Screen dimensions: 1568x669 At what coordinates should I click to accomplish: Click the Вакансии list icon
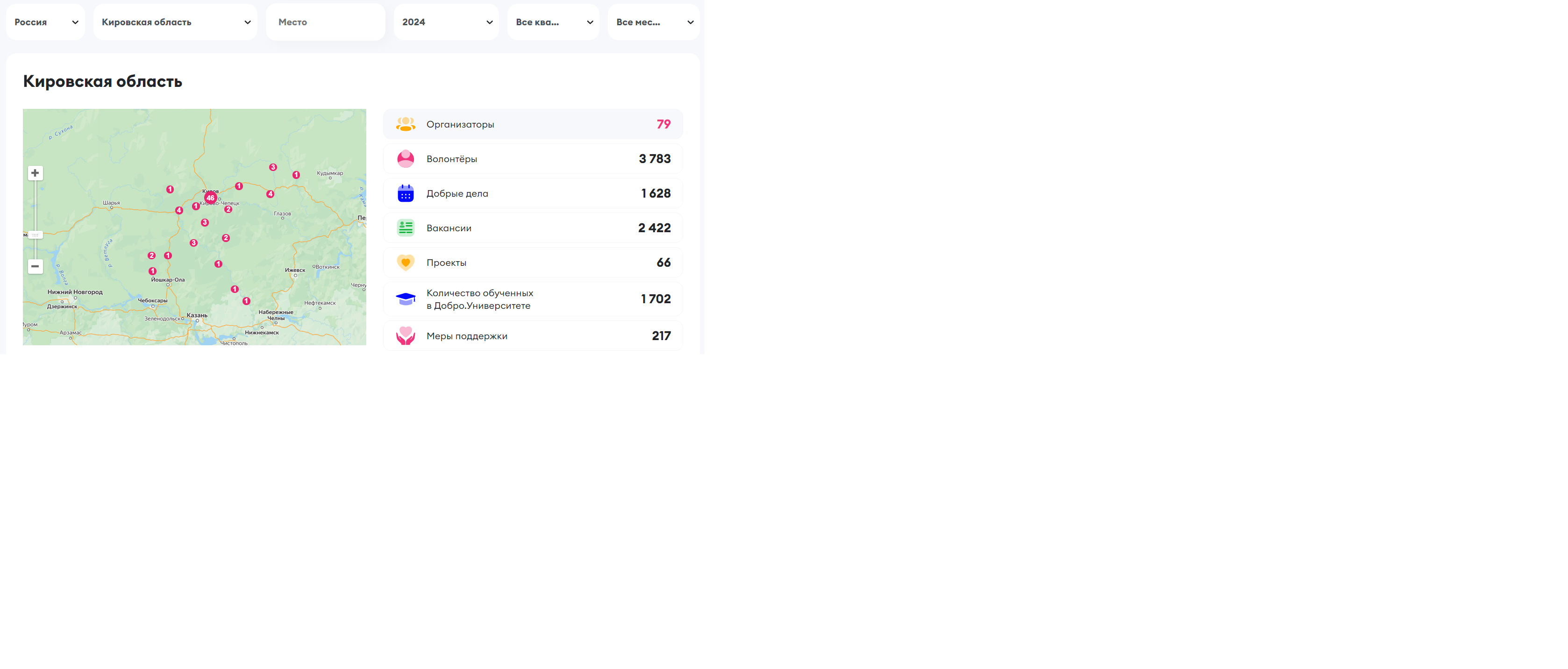(x=406, y=228)
